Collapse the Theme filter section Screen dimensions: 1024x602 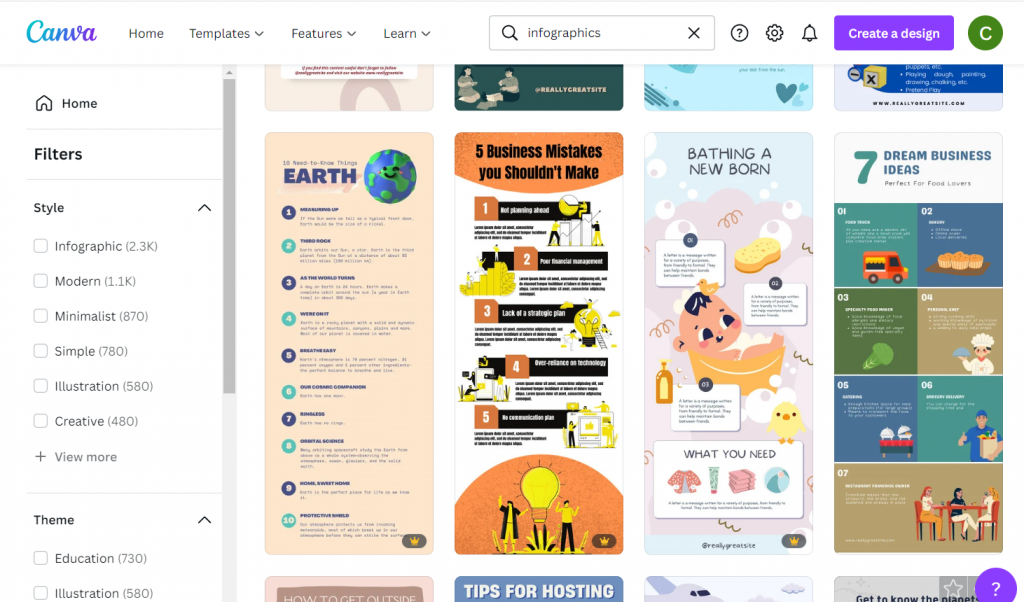pos(204,520)
